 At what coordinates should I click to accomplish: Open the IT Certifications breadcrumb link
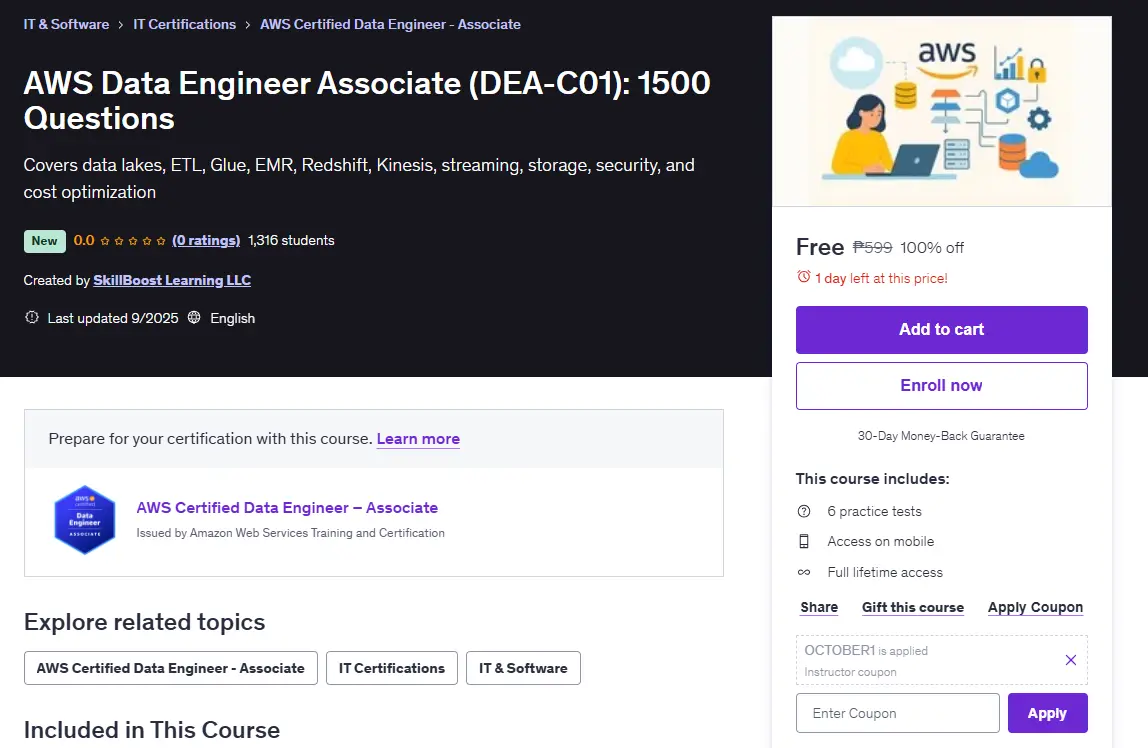184,24
